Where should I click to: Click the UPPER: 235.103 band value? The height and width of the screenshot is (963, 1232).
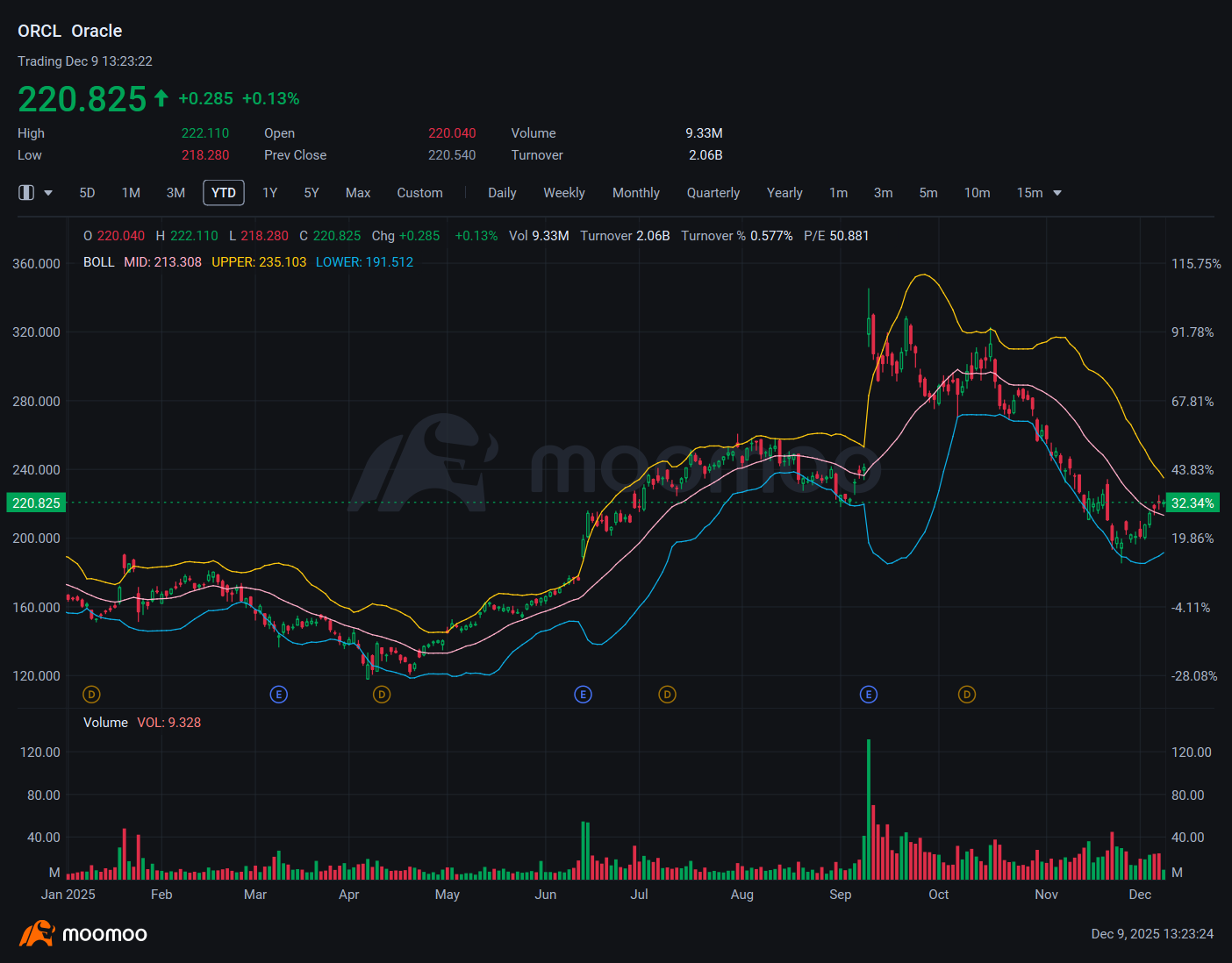pyautogui.click(x=259, y=262)
